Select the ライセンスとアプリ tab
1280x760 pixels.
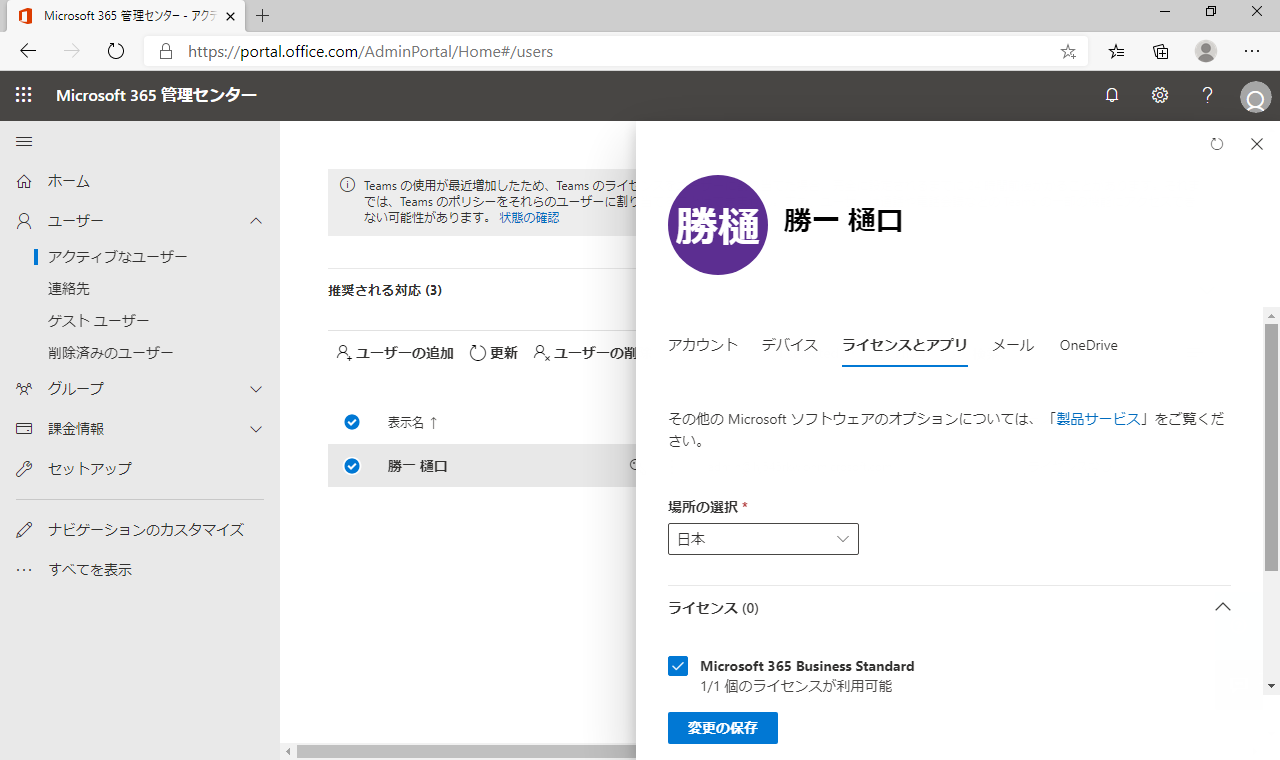click(x=905, y=345)
